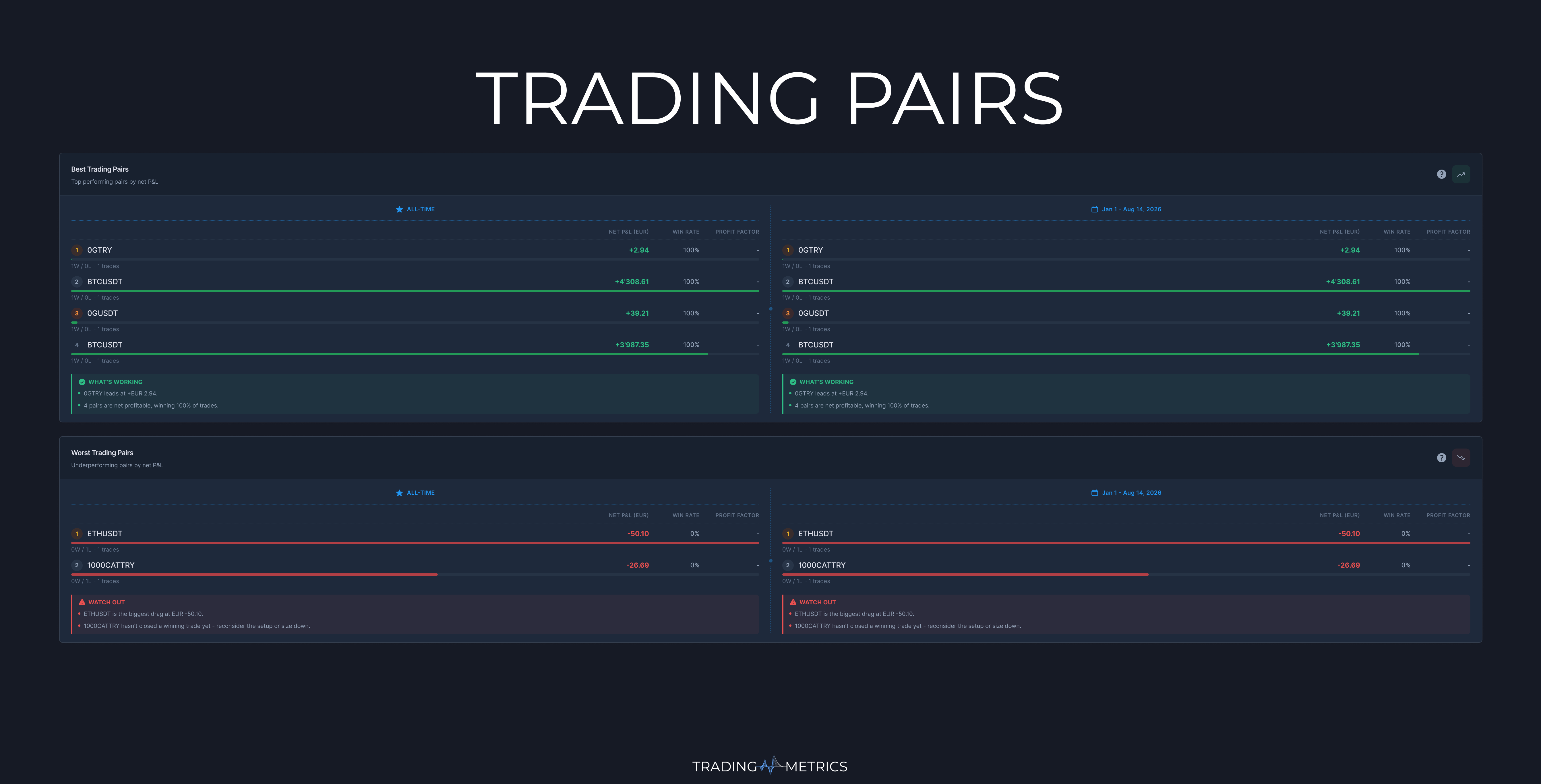This screenshot has width=1541, height=784.
Task: Click 100% win rate of all-time 0GUSDT
Action: [x=691, y=313]
